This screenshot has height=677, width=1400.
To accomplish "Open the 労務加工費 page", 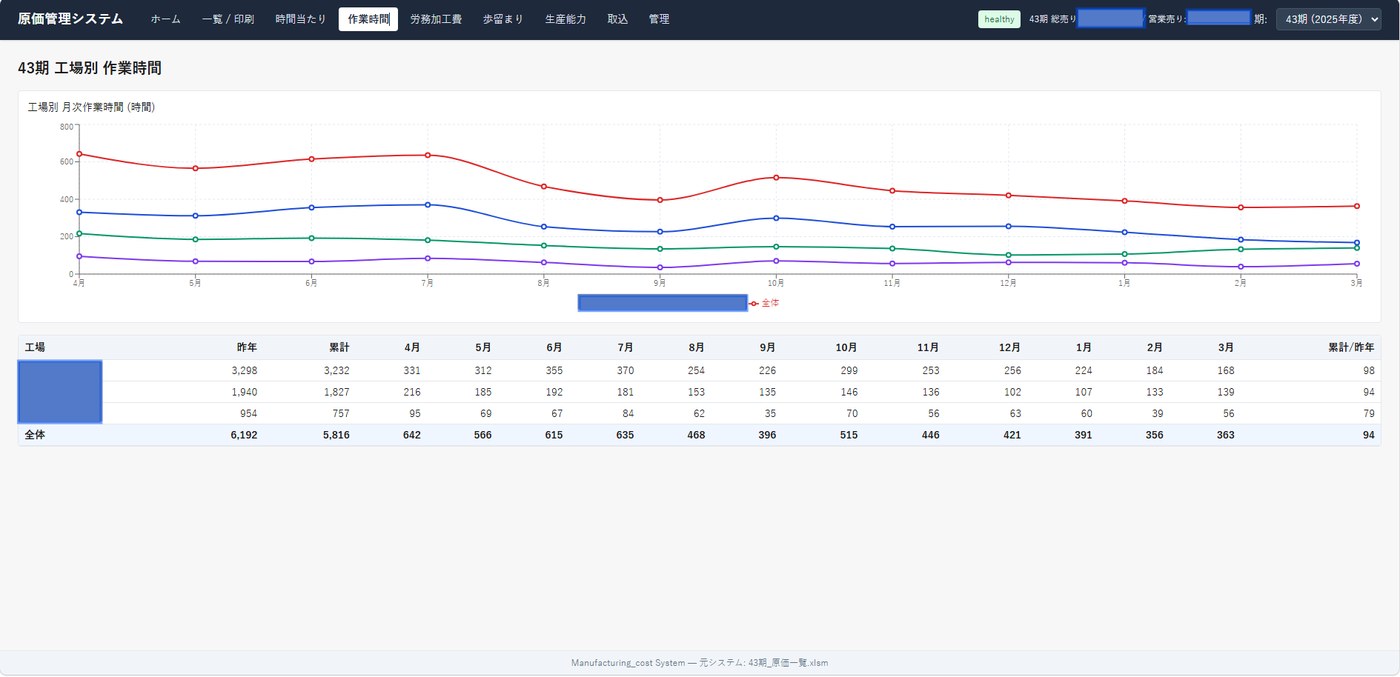I will pyautogui.click(x=436, y=19).
